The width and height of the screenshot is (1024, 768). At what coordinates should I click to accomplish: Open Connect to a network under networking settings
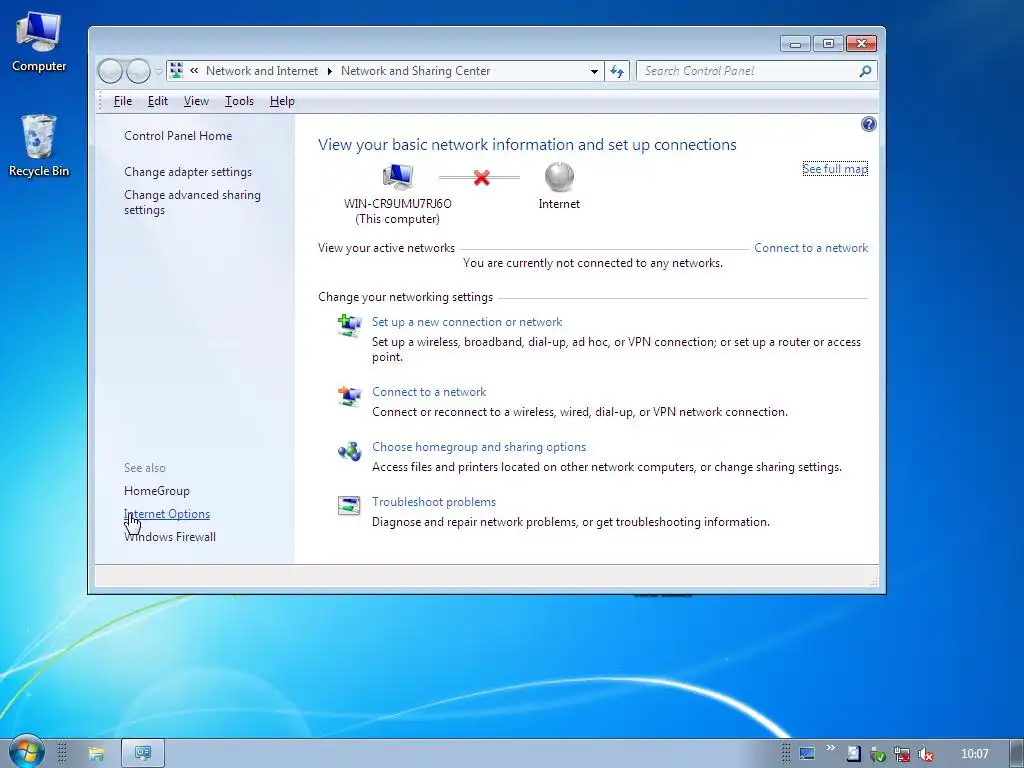click(429, 392)
